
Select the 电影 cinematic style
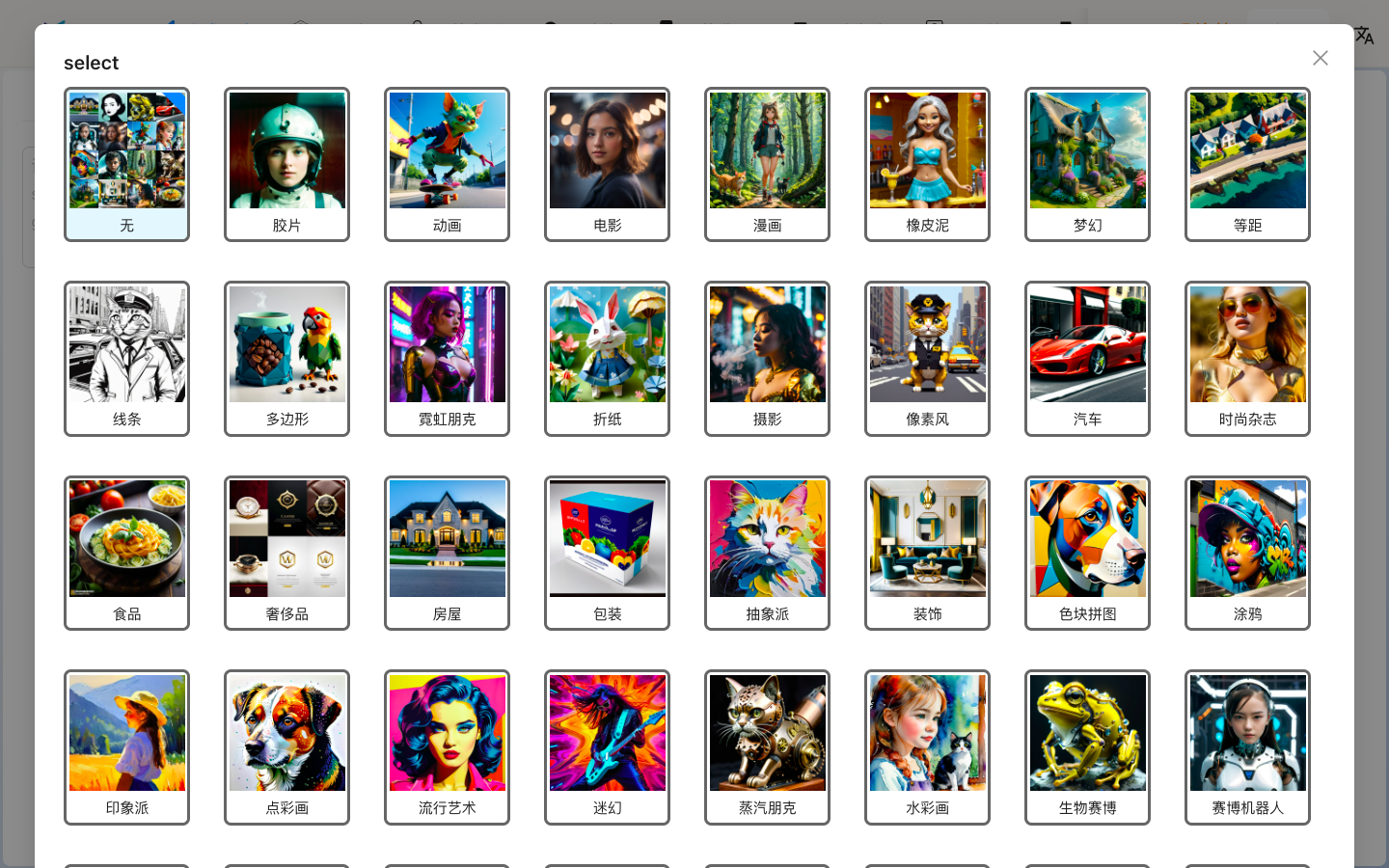(x=607, y=164)
